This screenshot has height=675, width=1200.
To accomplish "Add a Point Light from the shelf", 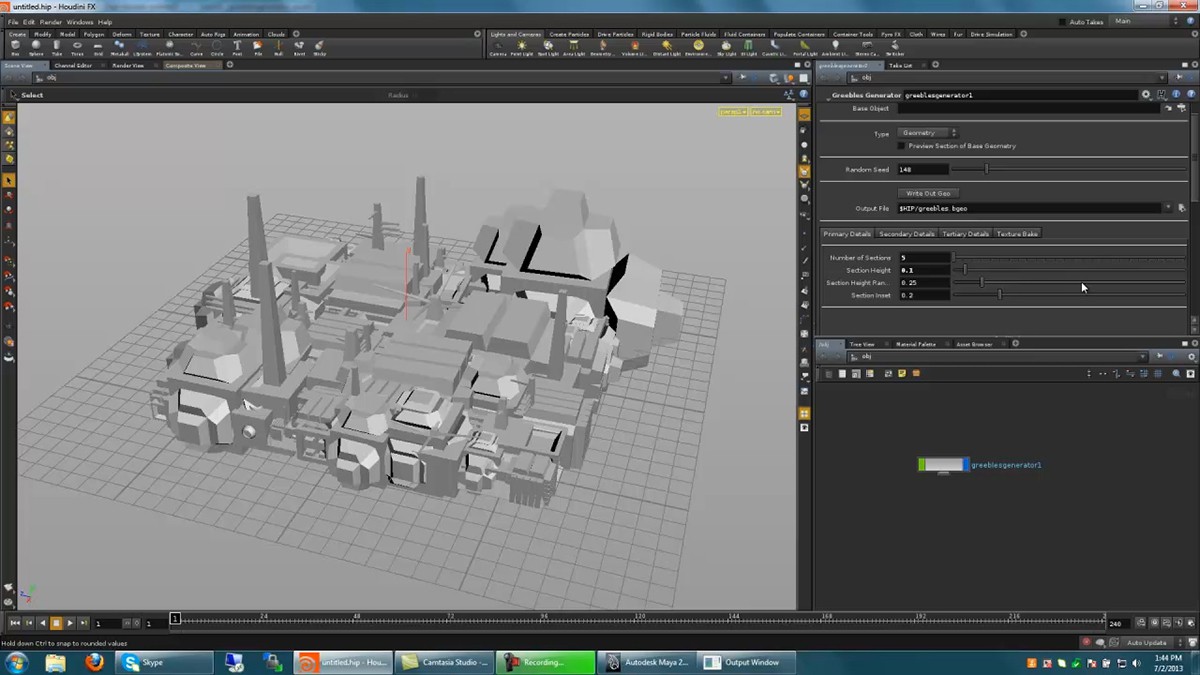I will (x=521, y=44).
